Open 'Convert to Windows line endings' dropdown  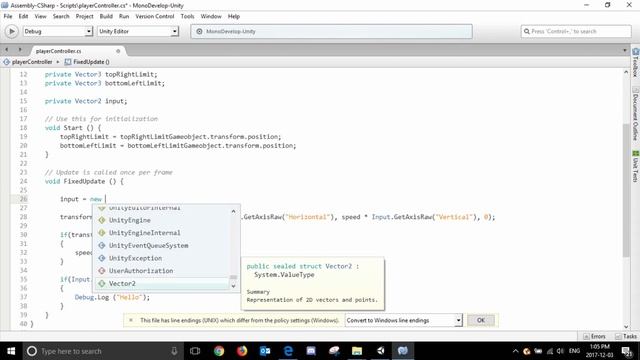[403, 320]
